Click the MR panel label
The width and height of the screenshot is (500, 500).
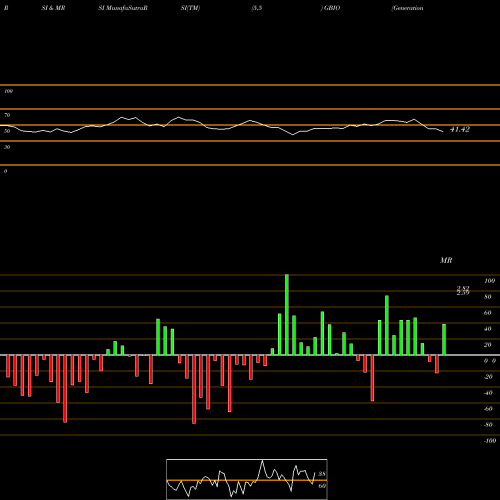pyautogui.click(x=446, y=260)
